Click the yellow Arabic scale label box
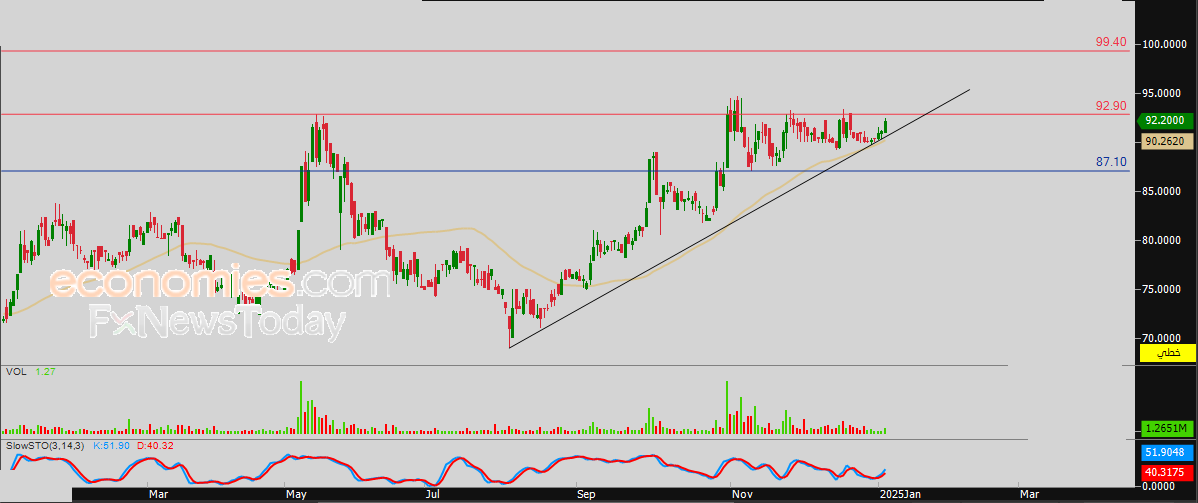Viewport: 1198px width, 503px height. tap(1167, 353)
